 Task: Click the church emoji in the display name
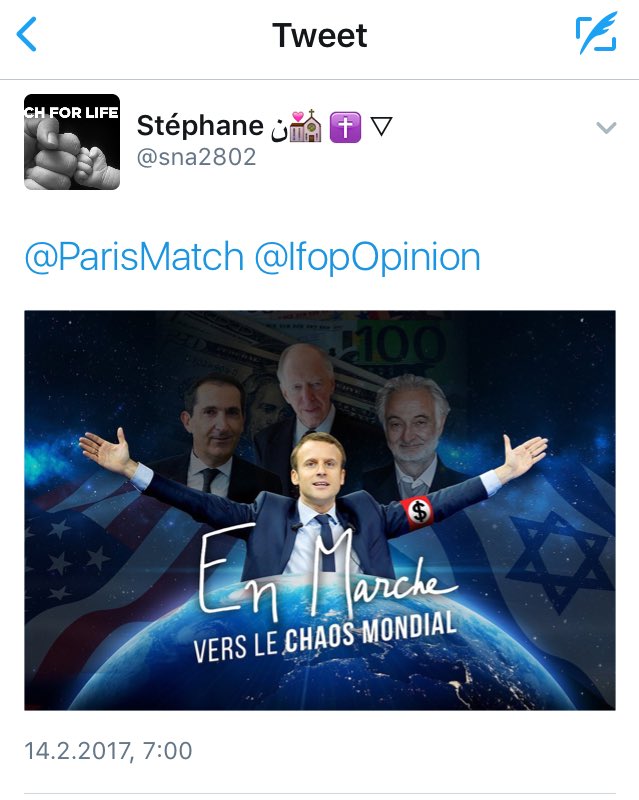click(306, 126)
